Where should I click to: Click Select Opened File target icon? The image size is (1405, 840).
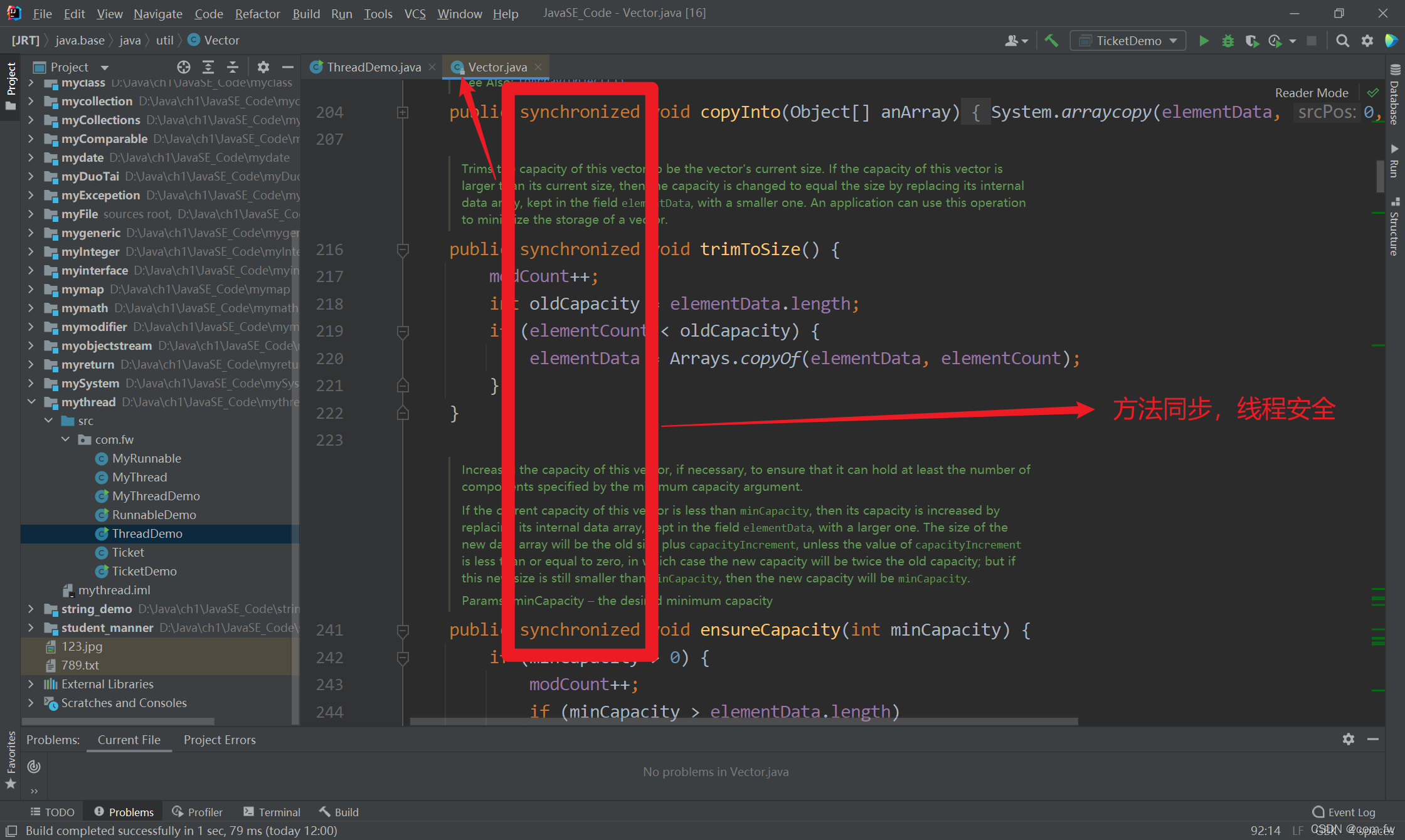[x=183, y=67]
